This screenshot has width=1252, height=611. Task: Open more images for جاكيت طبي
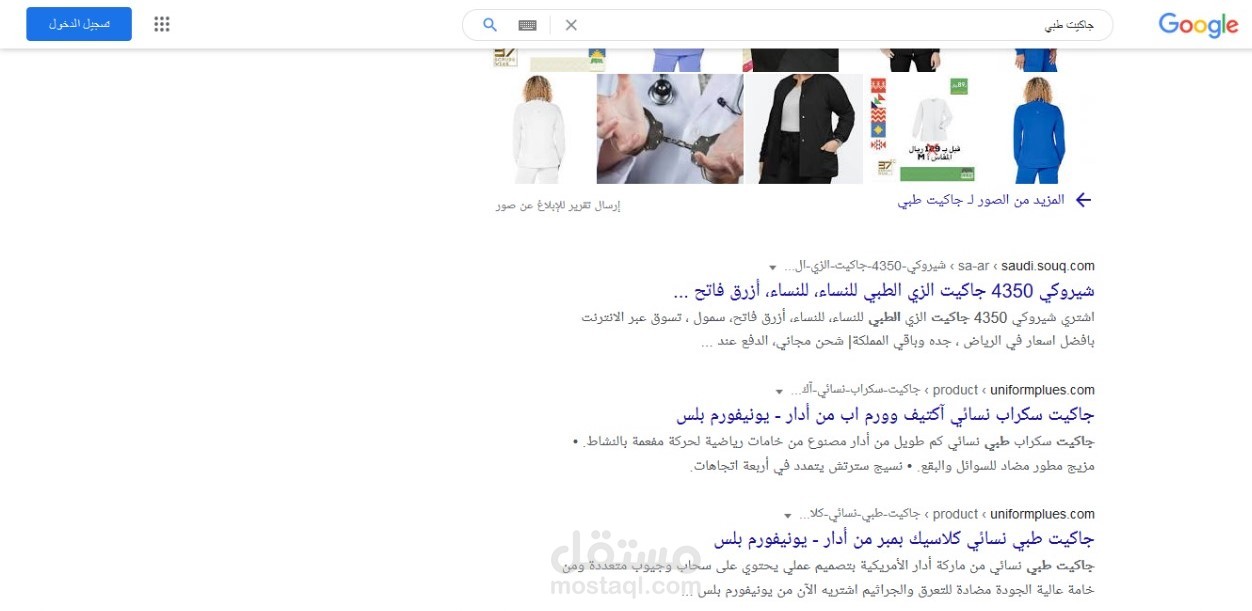coord(981,200)
